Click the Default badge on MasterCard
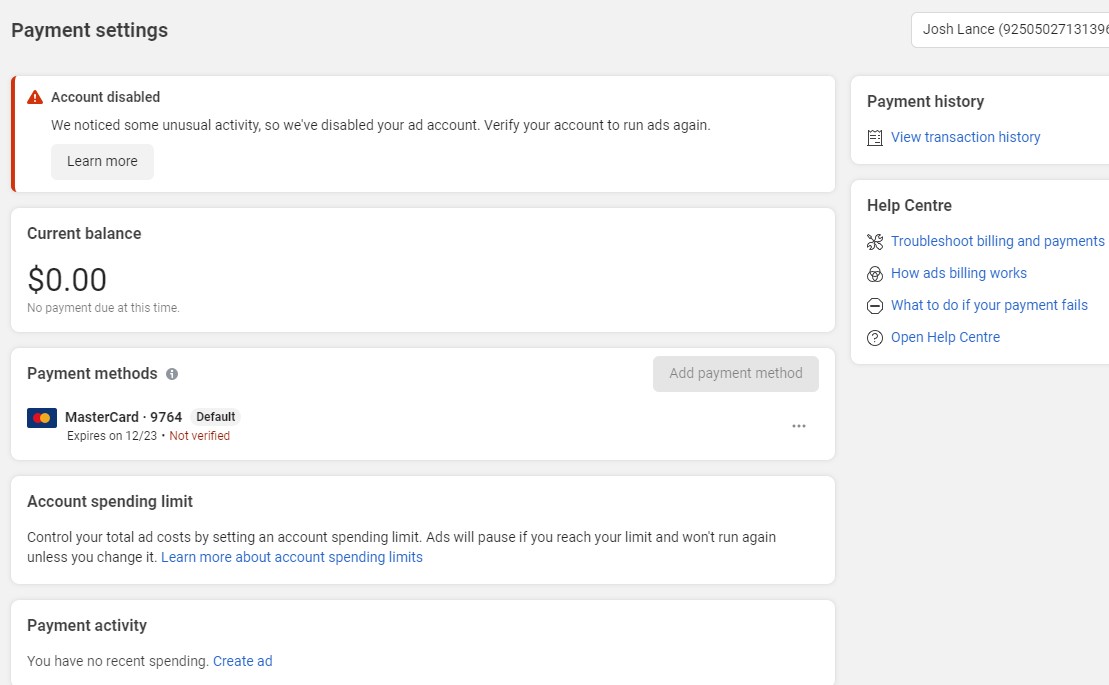Viewport: 1109px width, 685px height. coord(216,417)
